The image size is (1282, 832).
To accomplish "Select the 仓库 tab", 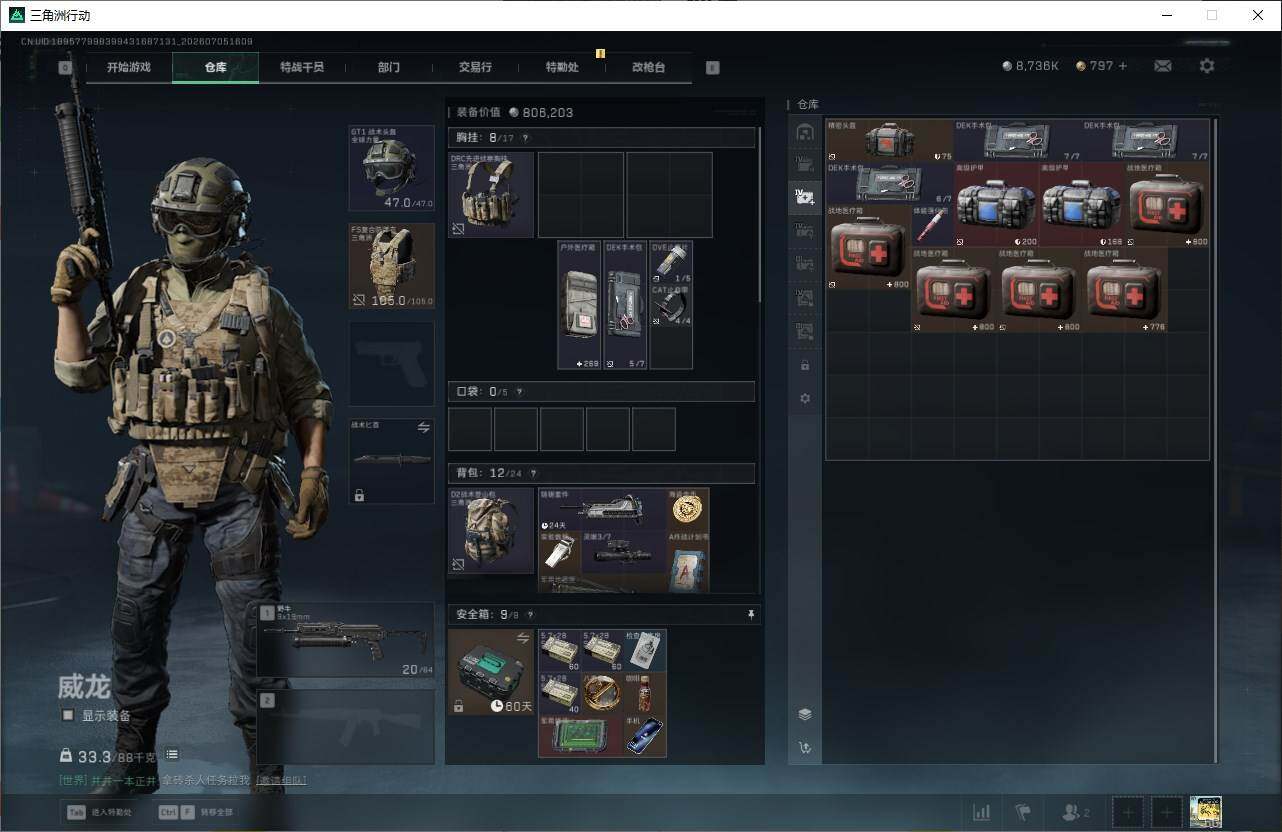I will (x=216, y=67).
